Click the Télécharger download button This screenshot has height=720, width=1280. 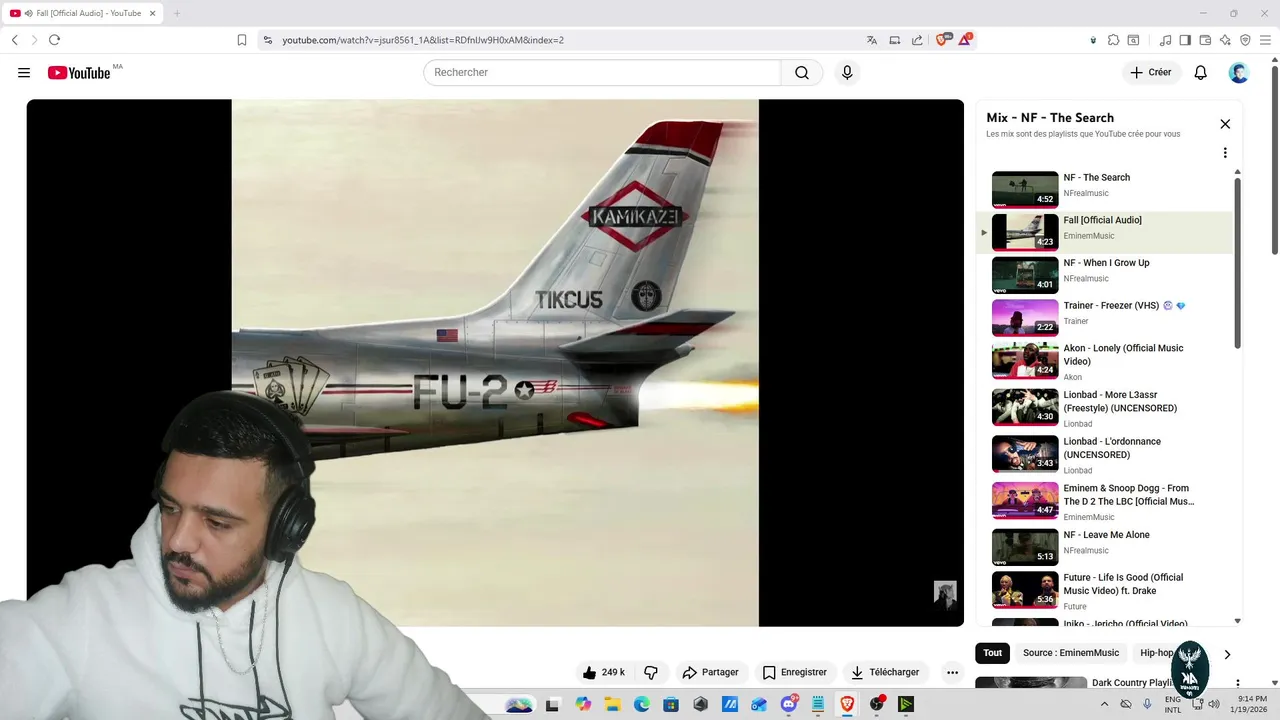pos(885,672)
